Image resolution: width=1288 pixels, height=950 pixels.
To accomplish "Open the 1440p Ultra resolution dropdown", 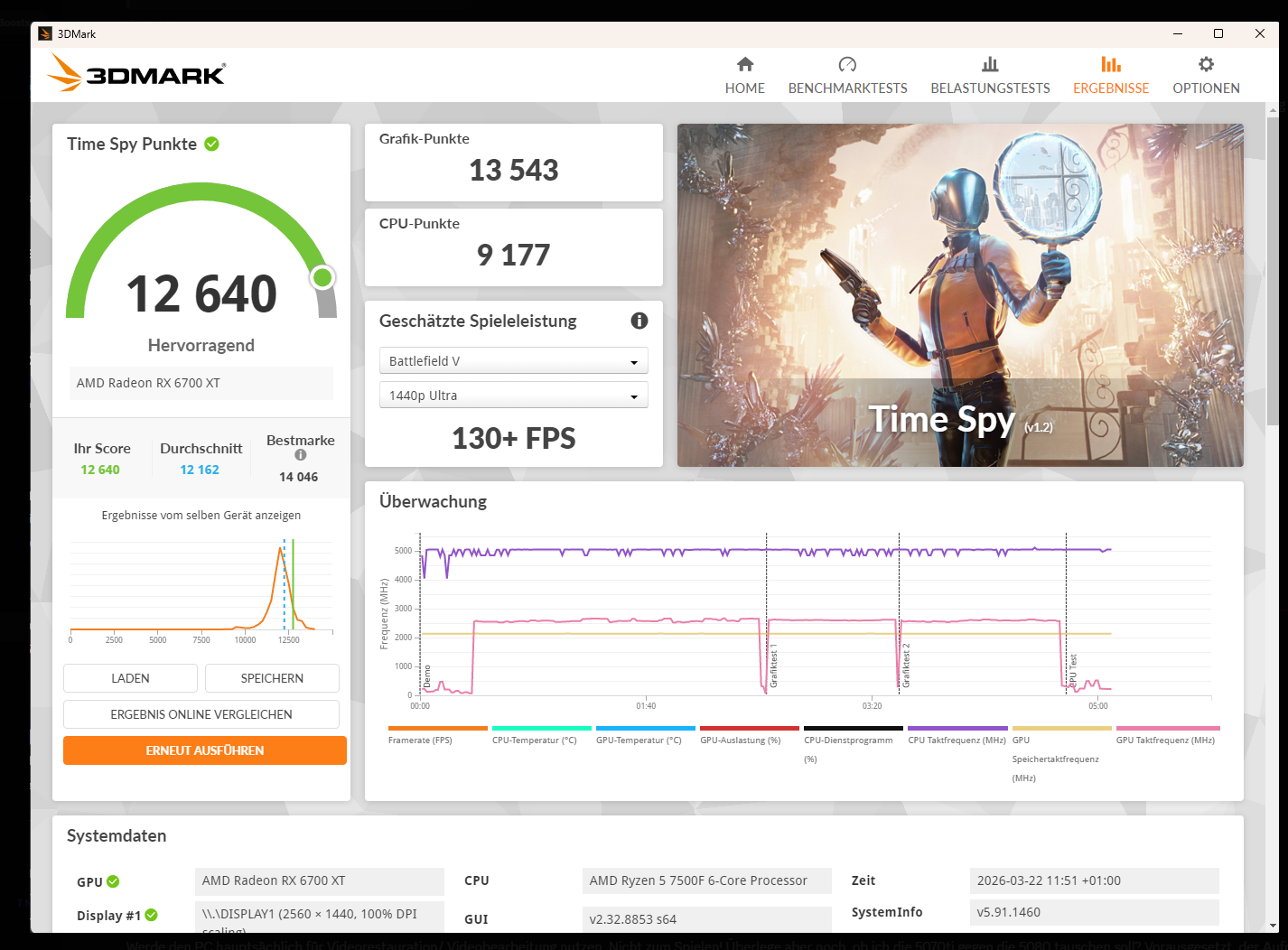I will pos(513,396).
